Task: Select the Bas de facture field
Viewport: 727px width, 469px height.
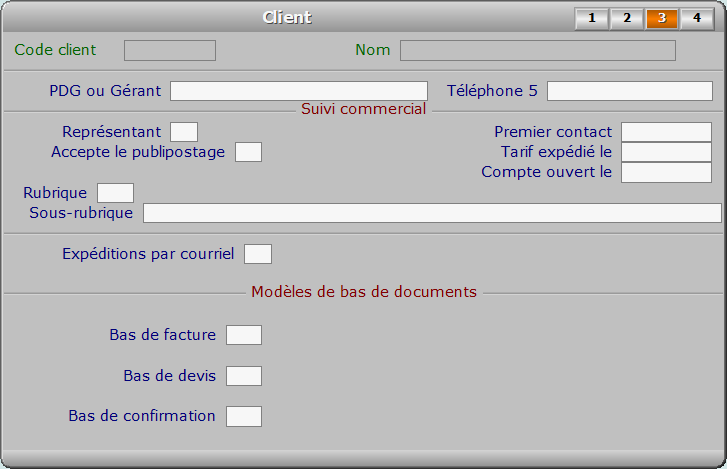Action: click(x=244, y=335)
